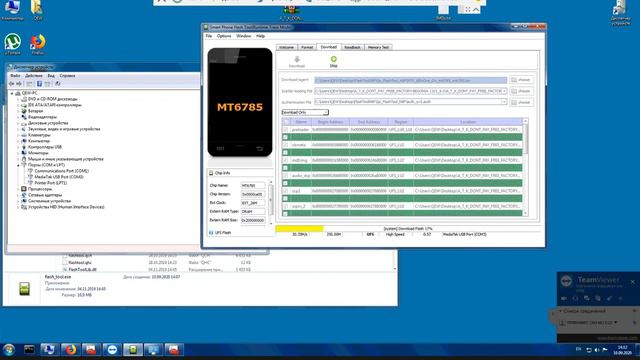
Task: Click the Back arrow in Device Manager toolbar
Action: pos(11,84)
